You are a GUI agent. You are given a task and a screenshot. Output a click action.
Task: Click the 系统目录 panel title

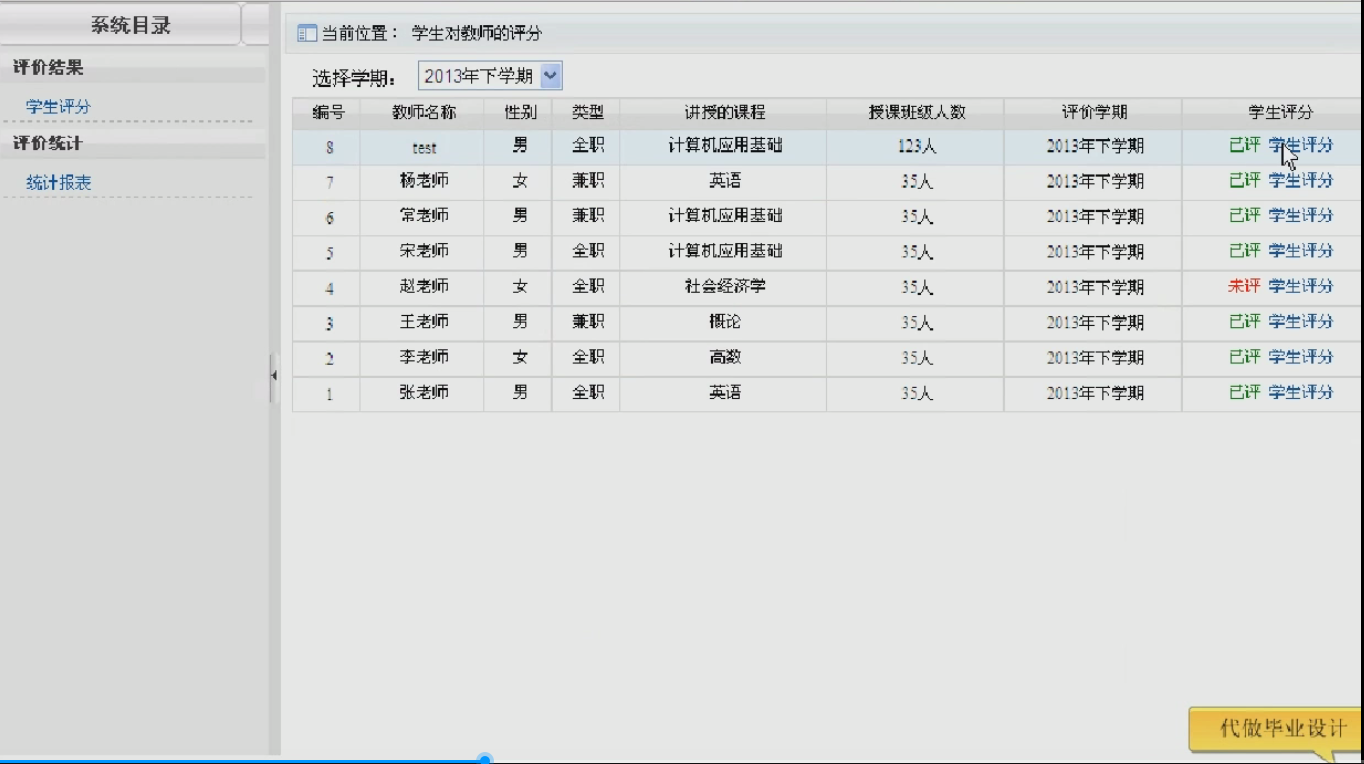tap(130, 26)
